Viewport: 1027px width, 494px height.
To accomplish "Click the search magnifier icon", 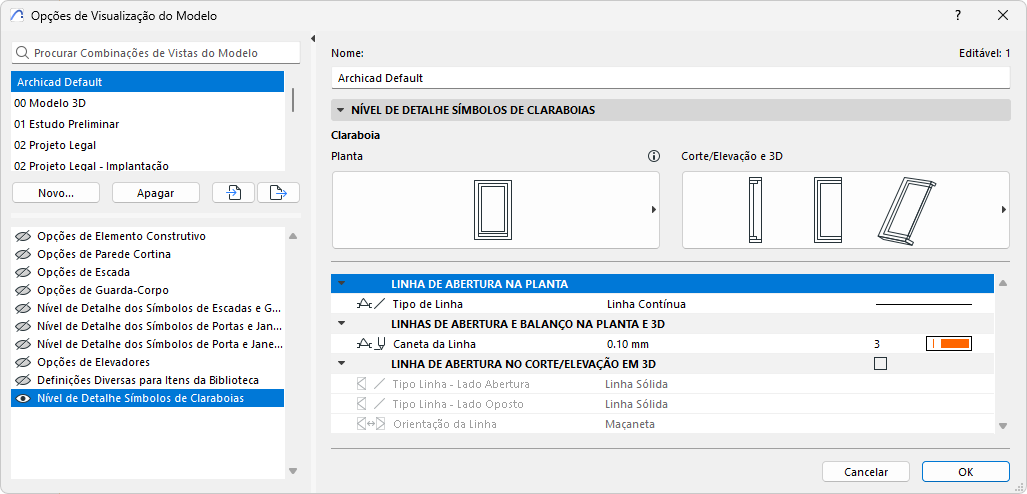I will (x=22, y=53).
